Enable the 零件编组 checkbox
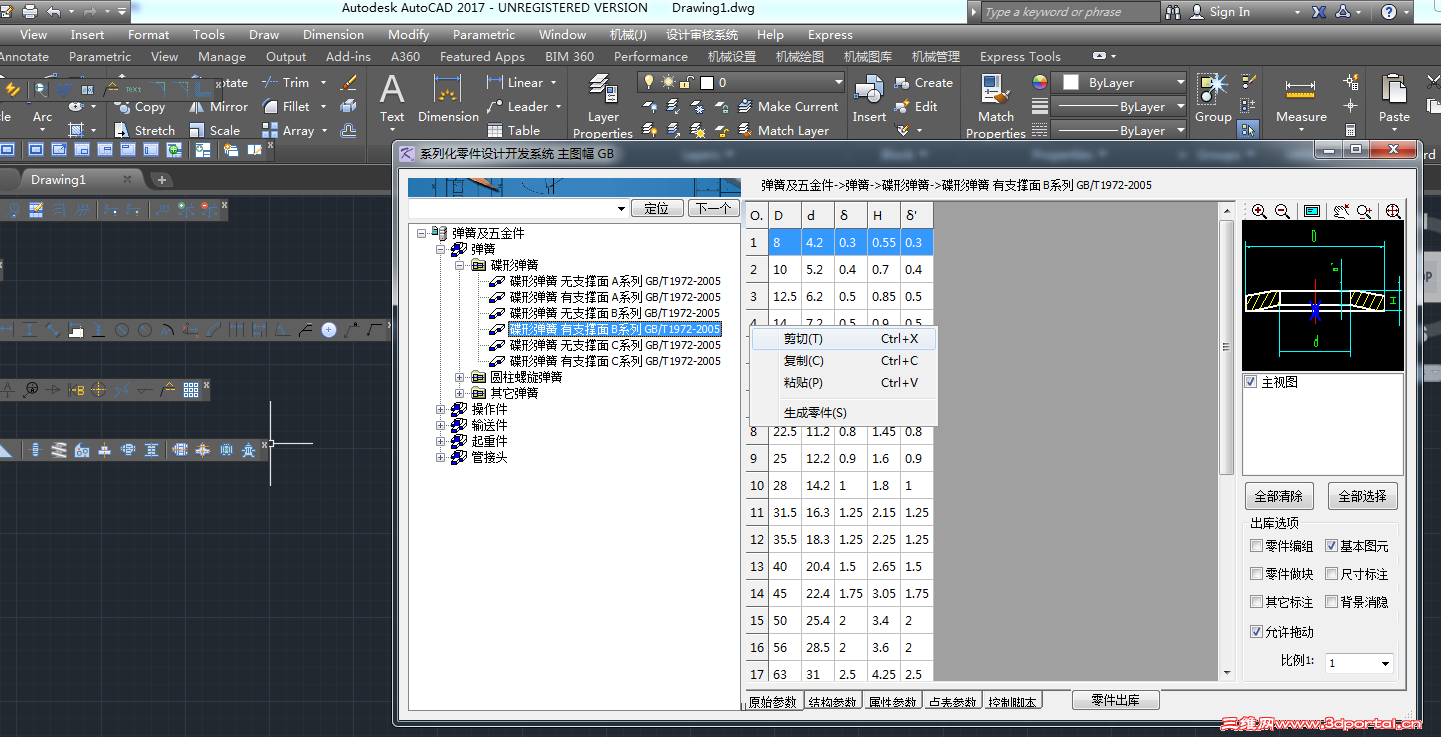This screenshot has width=1441, height=737. (1257, 546)
